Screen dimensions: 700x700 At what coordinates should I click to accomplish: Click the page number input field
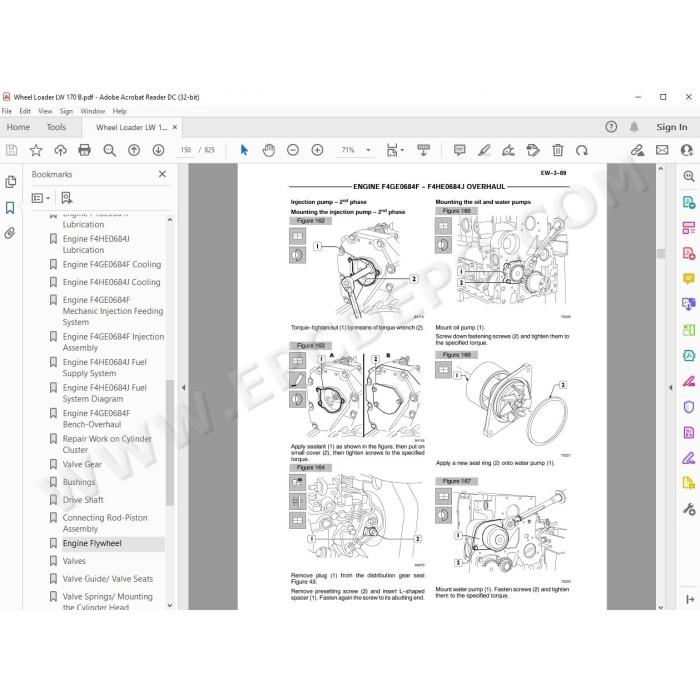186,150
